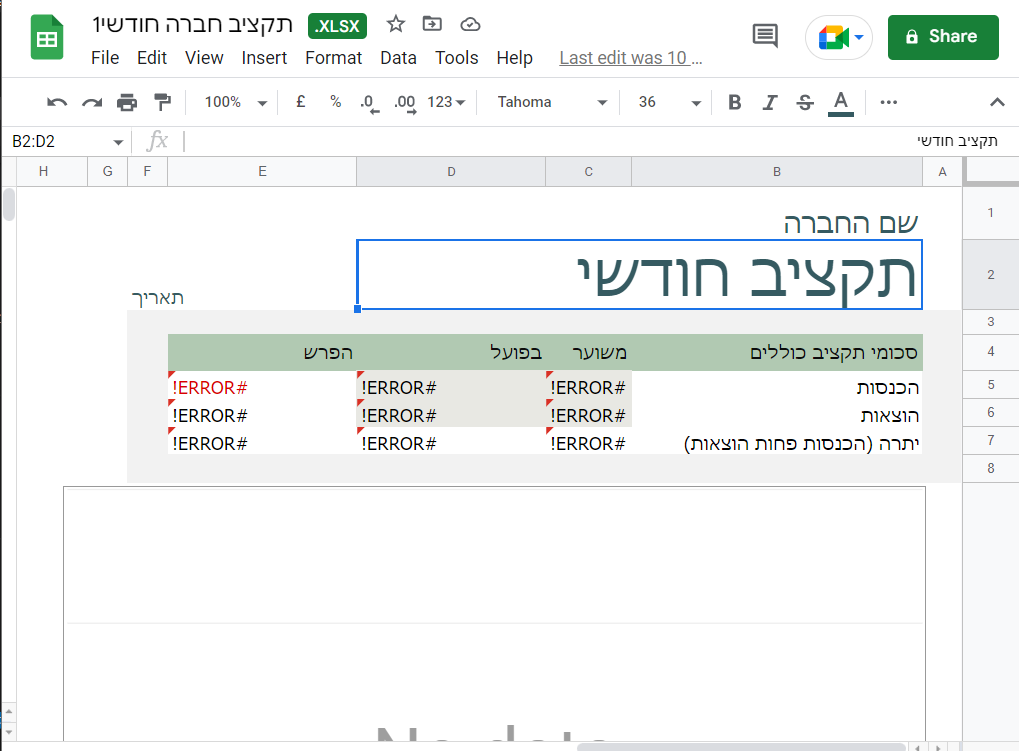Image resolution: width=1019 pixels, height=751 pixels.
Task: Open more number formats 123 dropdown
Action: 446,103
